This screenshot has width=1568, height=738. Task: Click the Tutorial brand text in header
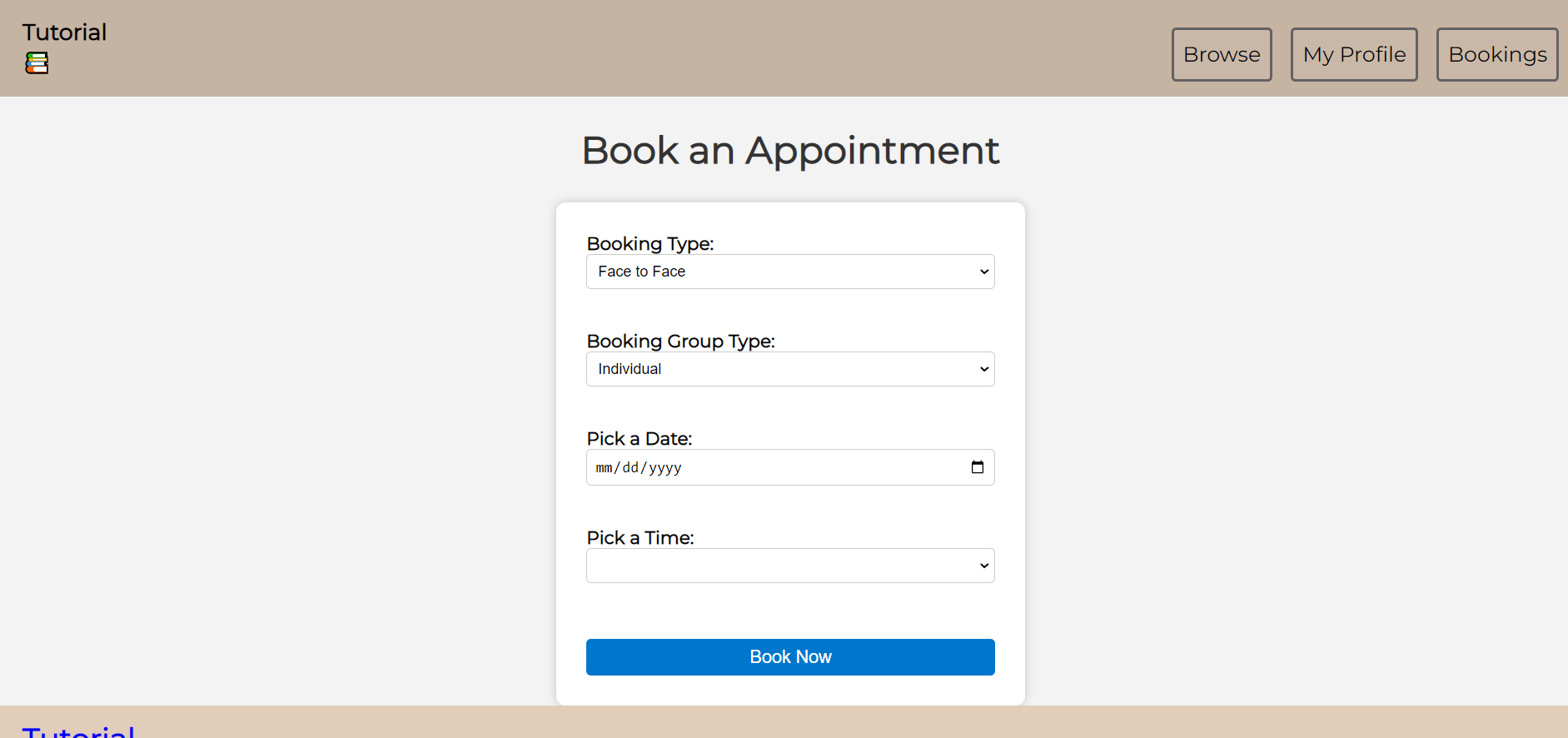64,32
